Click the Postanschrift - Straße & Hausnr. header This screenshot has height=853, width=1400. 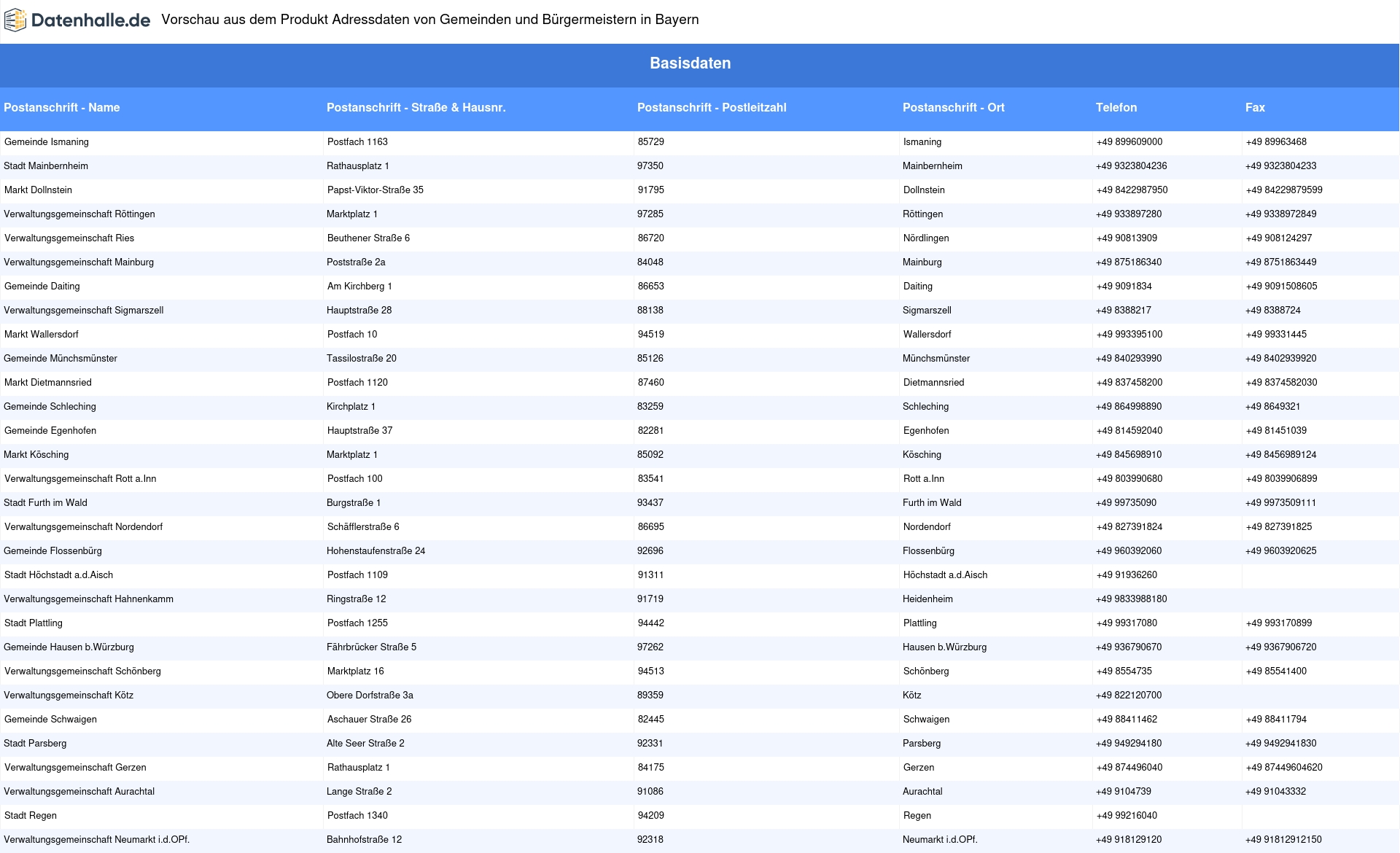click(416, 107)
